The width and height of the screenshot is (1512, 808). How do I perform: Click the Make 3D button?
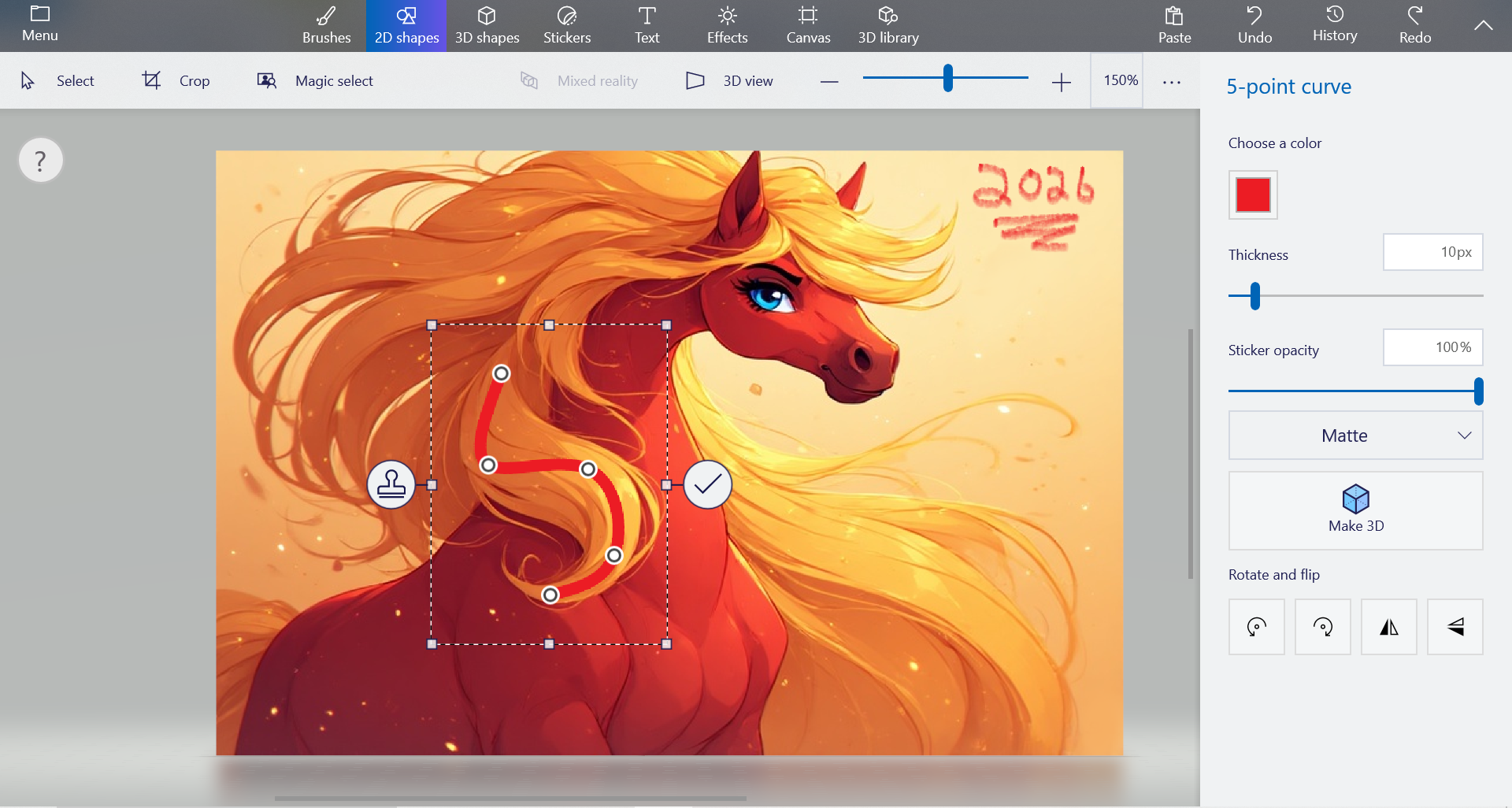tap(1355, 510)
